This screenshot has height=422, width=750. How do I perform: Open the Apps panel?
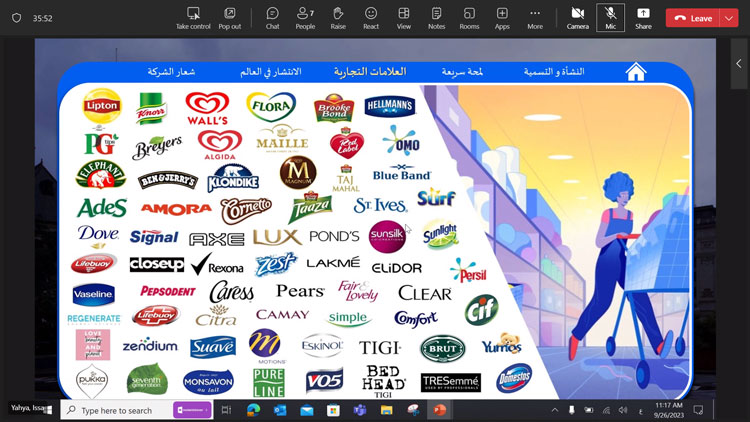tap(502, 17)
